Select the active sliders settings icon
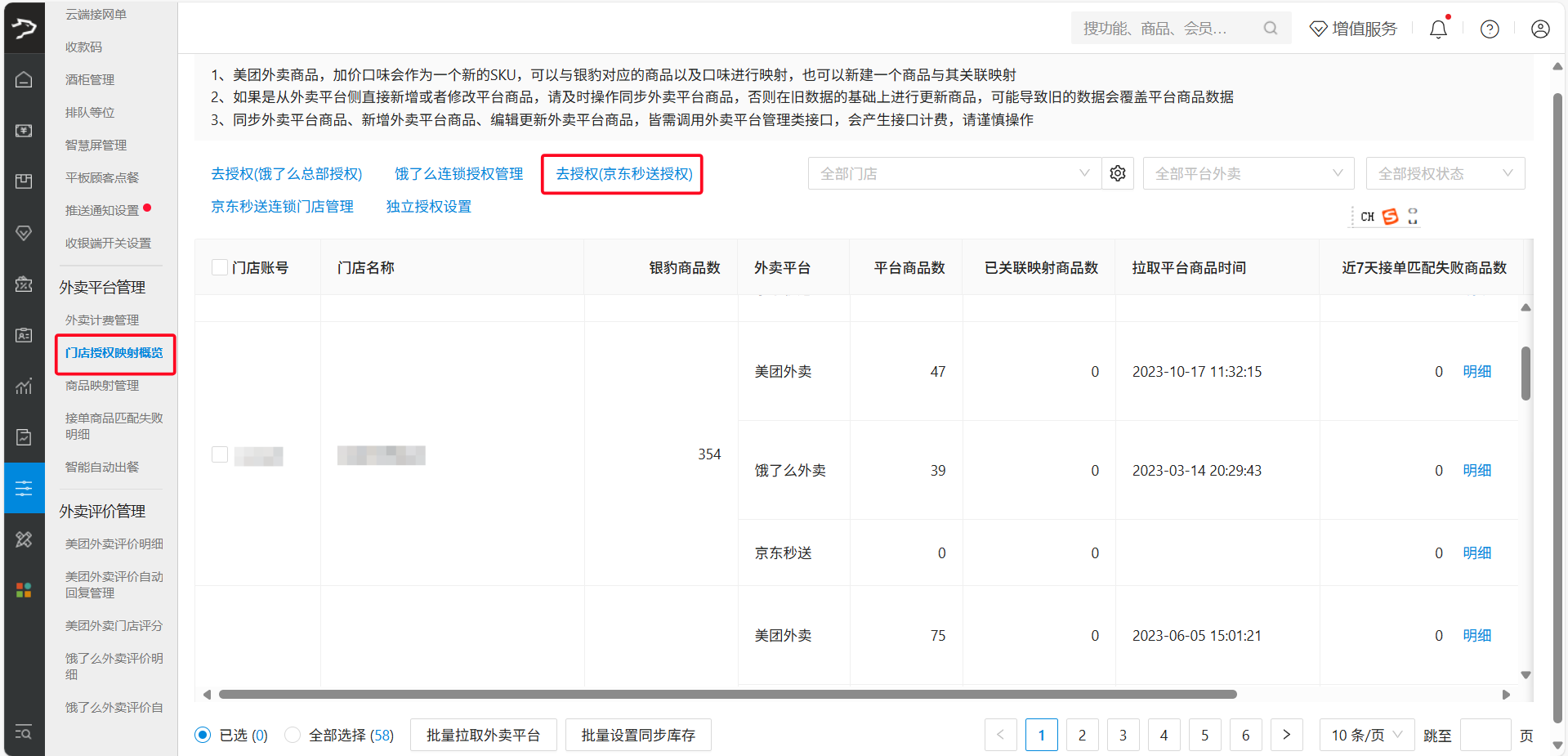 point(24,488)
